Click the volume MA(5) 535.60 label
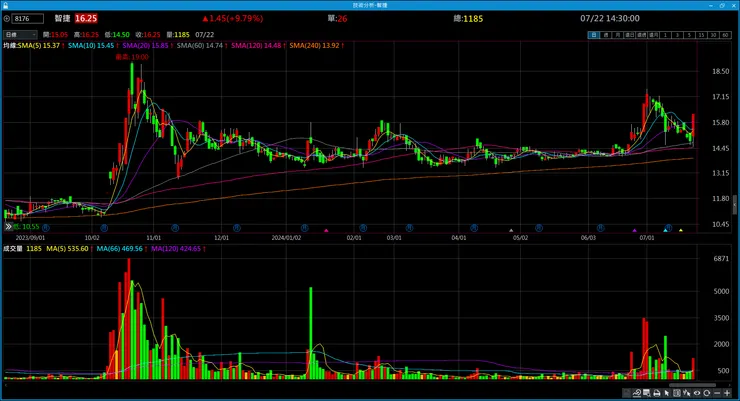Image resolution: width=740 pixels, height=401 pixels. click(x=67, y=249)
